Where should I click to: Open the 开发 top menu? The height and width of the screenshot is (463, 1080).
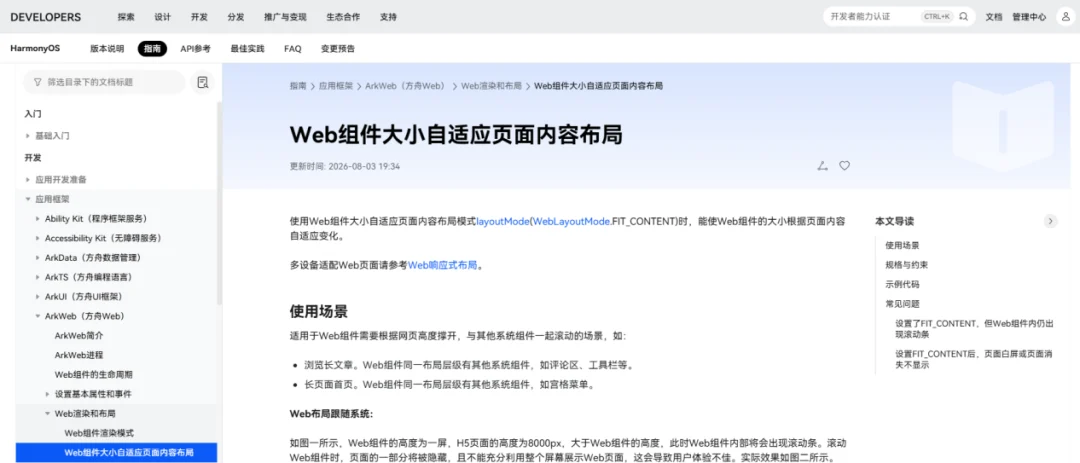[x=199, y=17]
